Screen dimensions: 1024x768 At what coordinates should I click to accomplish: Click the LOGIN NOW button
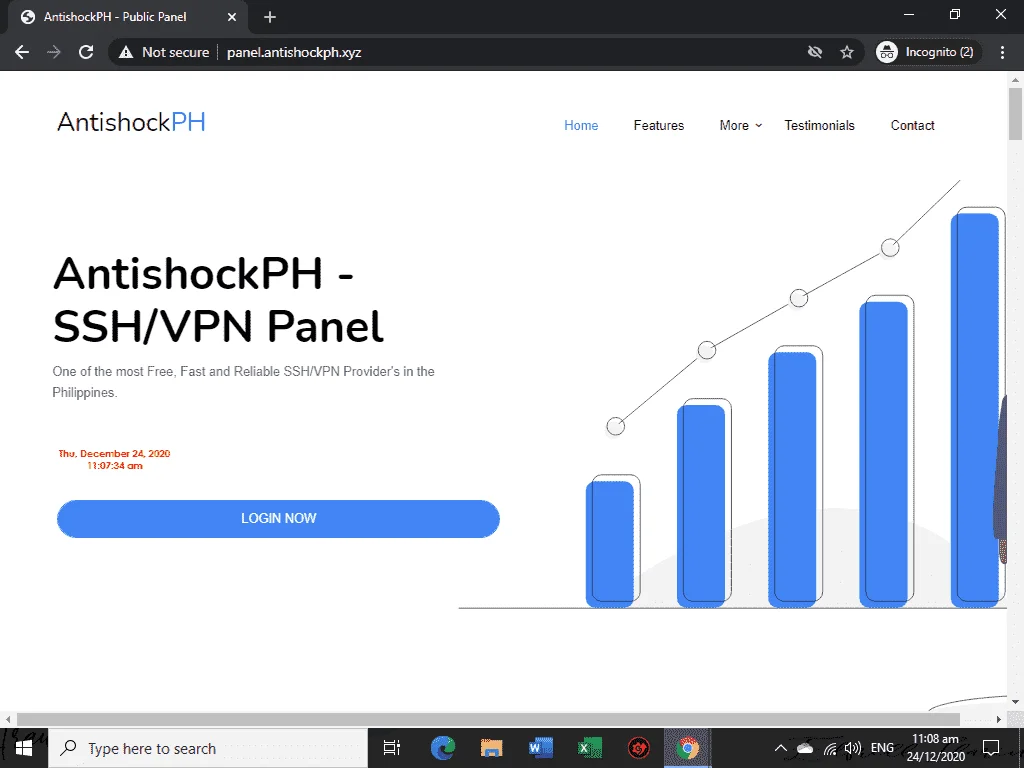point(278,519)
